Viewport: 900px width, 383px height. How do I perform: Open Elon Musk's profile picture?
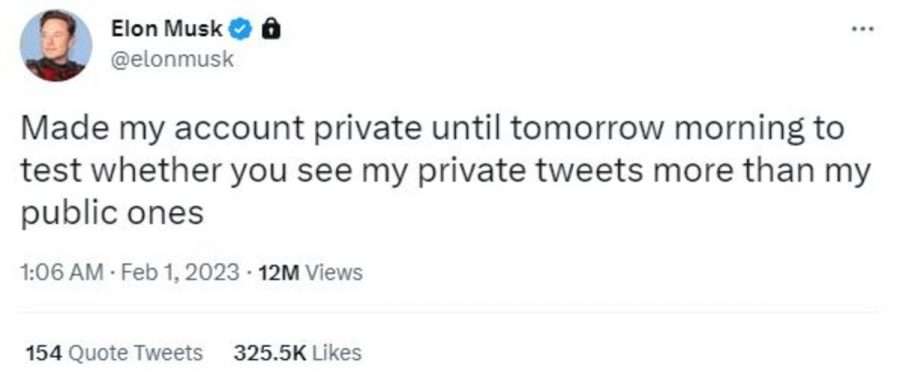point(56,45)
